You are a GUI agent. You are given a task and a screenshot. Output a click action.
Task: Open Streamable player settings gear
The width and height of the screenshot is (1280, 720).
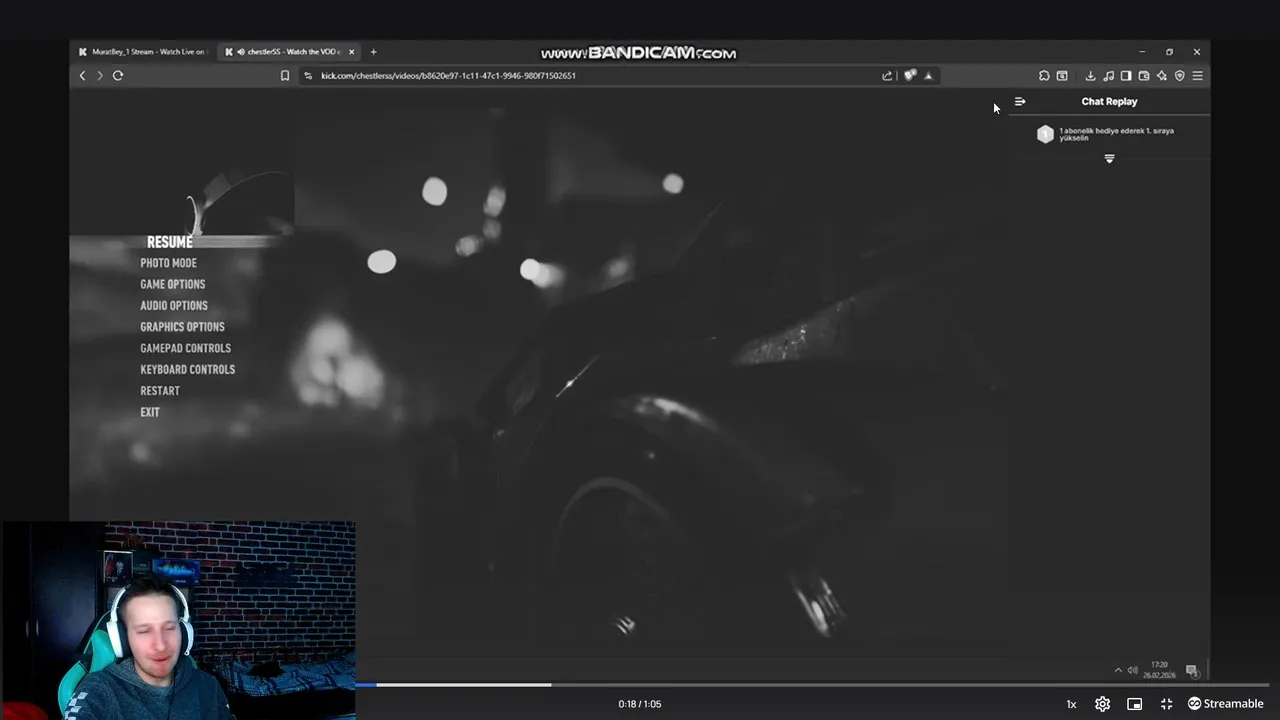pos(1102,704)
